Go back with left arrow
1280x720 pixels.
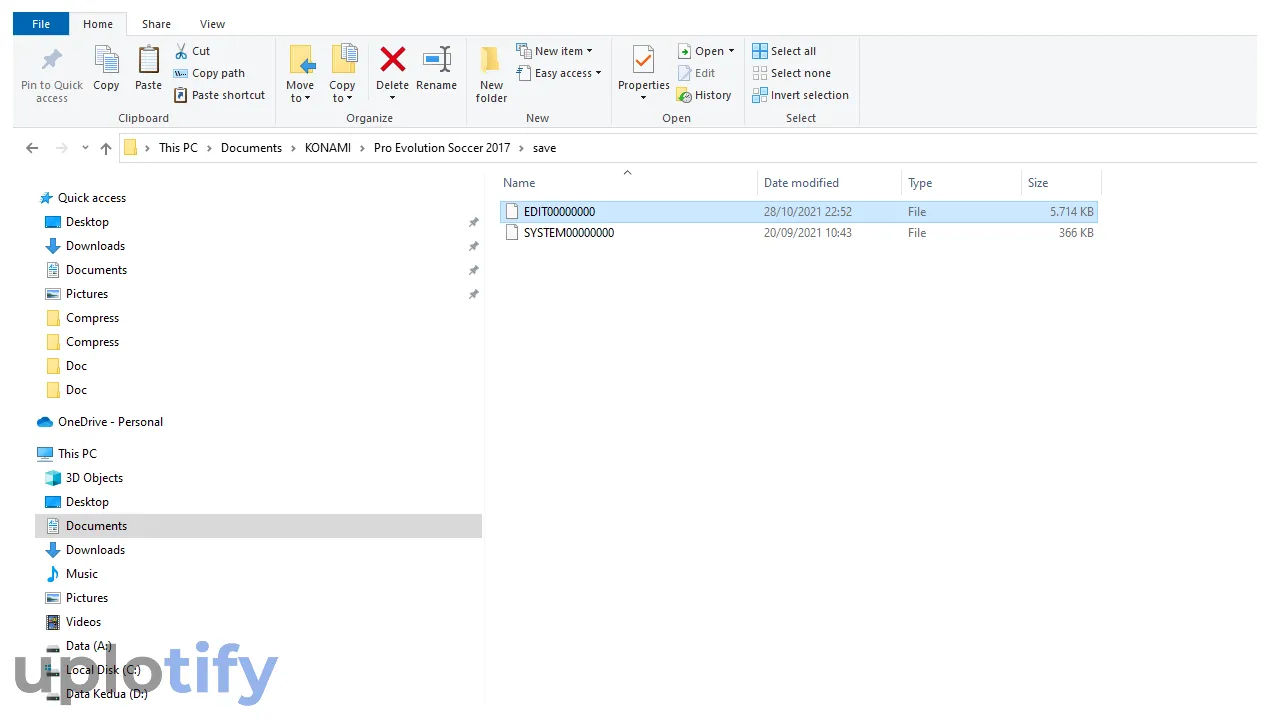32,148
